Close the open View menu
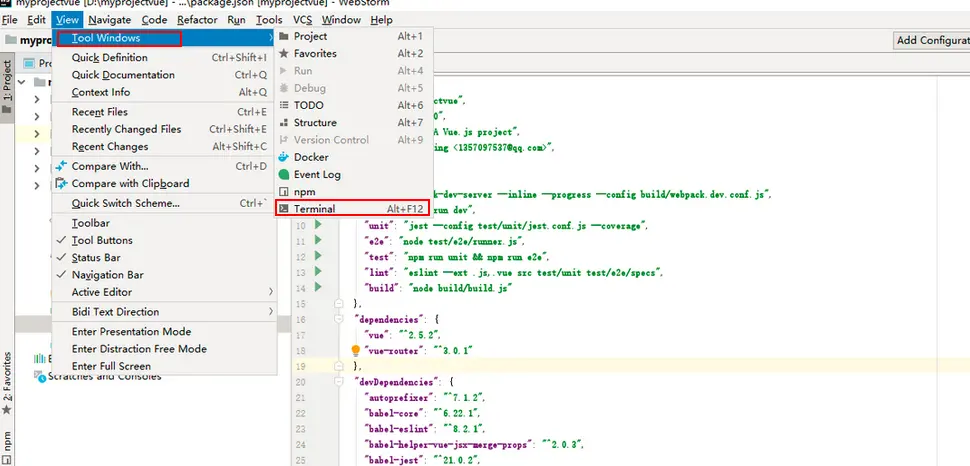Viewport: 970px width, 466px height. click(x=67, y=20)
